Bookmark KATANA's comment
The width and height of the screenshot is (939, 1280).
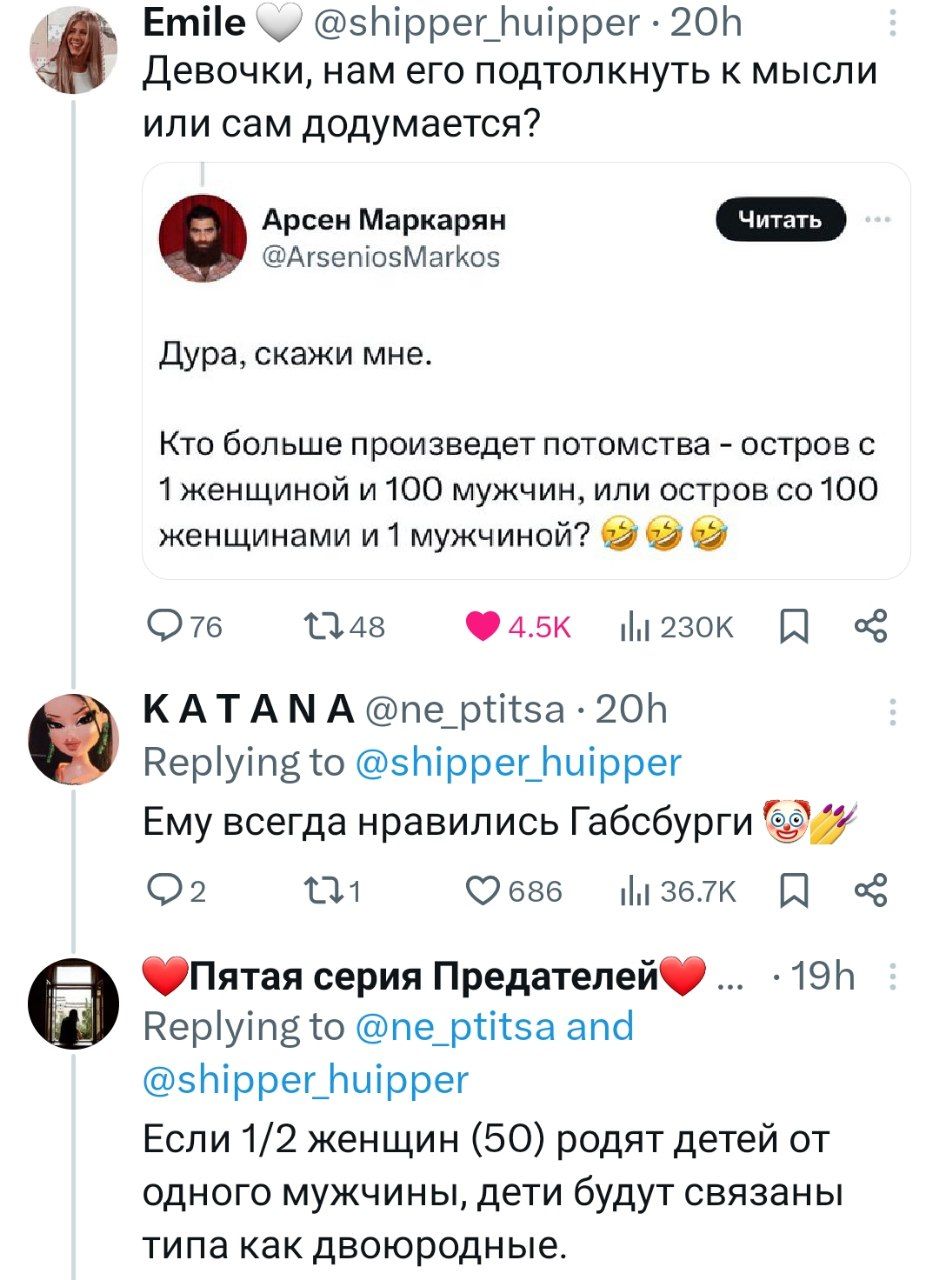[789, 889]
